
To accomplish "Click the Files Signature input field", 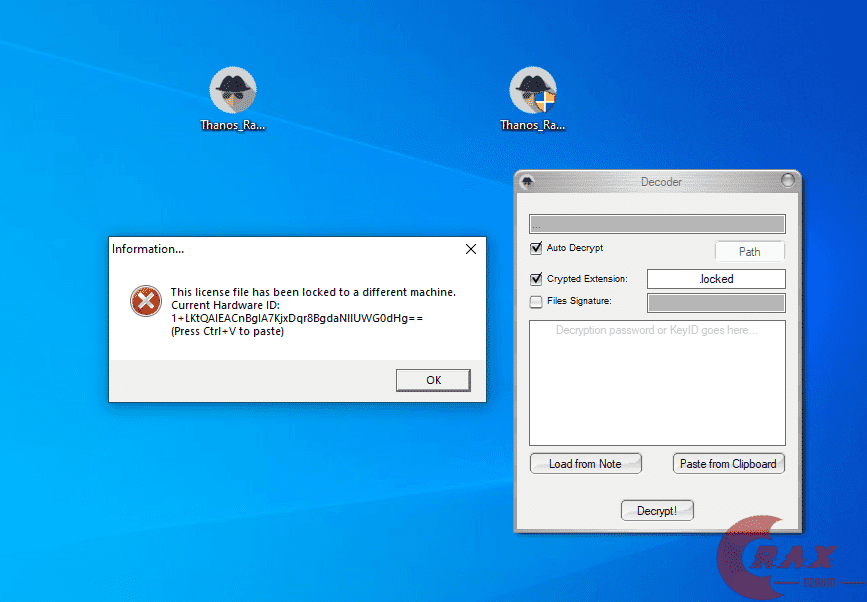I will coord(716,301).
